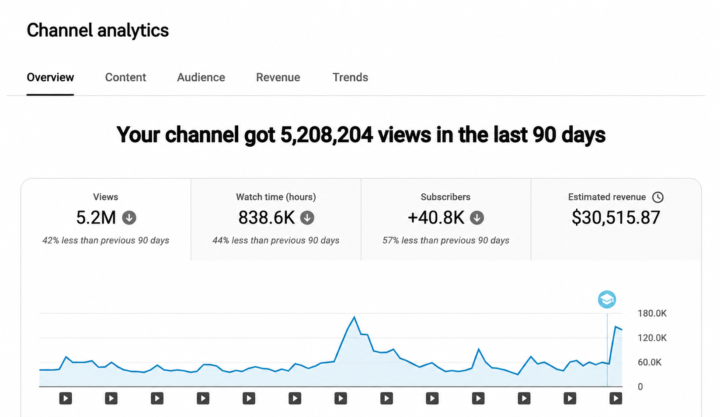Click the 60.0K axis label

coord(649,362)
